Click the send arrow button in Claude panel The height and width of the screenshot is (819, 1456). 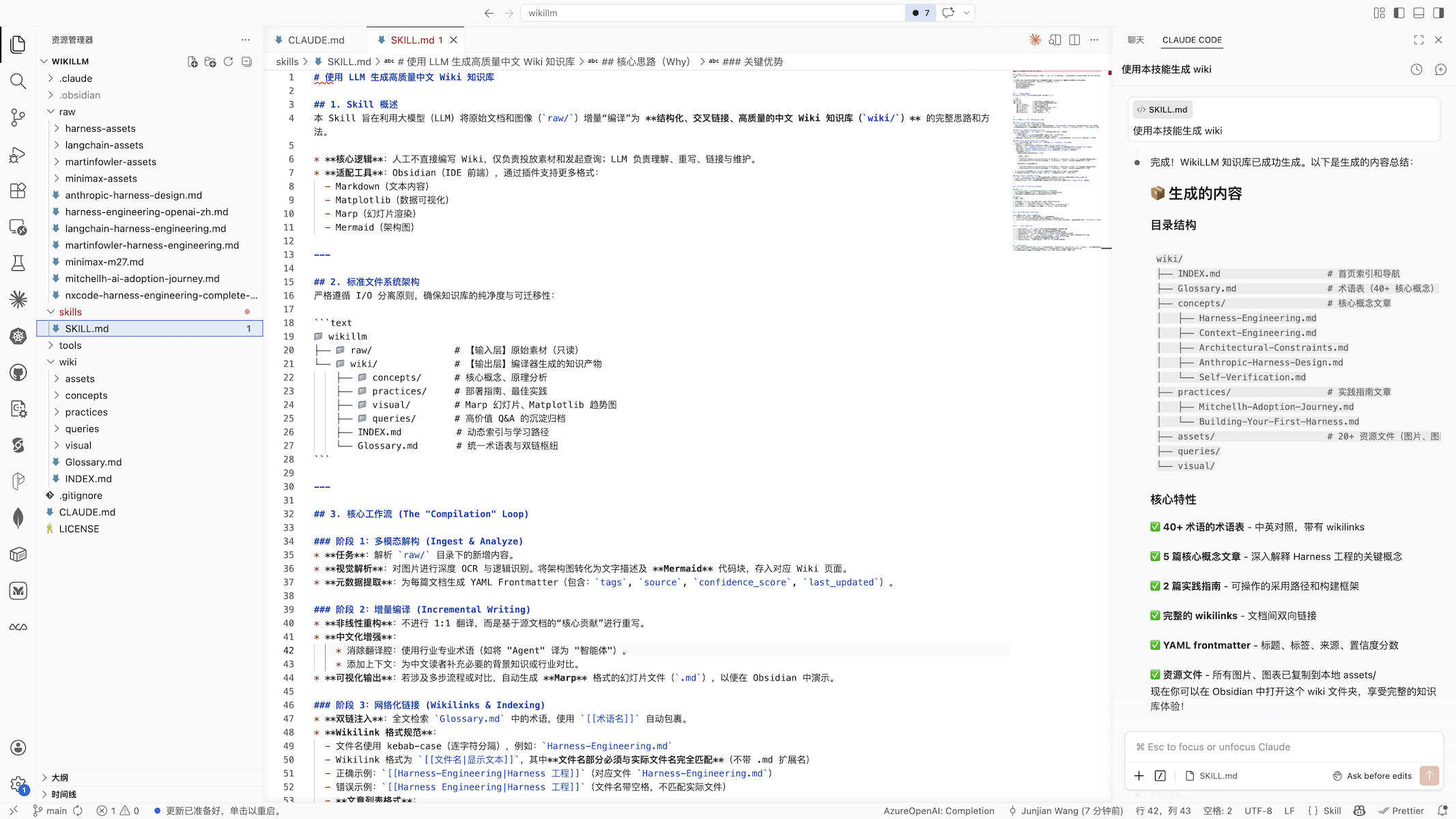[1429, 775]
